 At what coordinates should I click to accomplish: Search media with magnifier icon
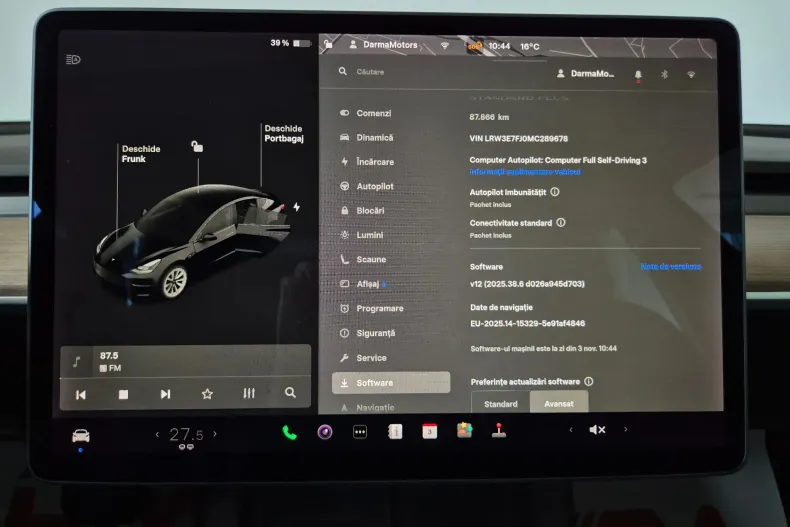pyautogui.click(x=290, y=392)
